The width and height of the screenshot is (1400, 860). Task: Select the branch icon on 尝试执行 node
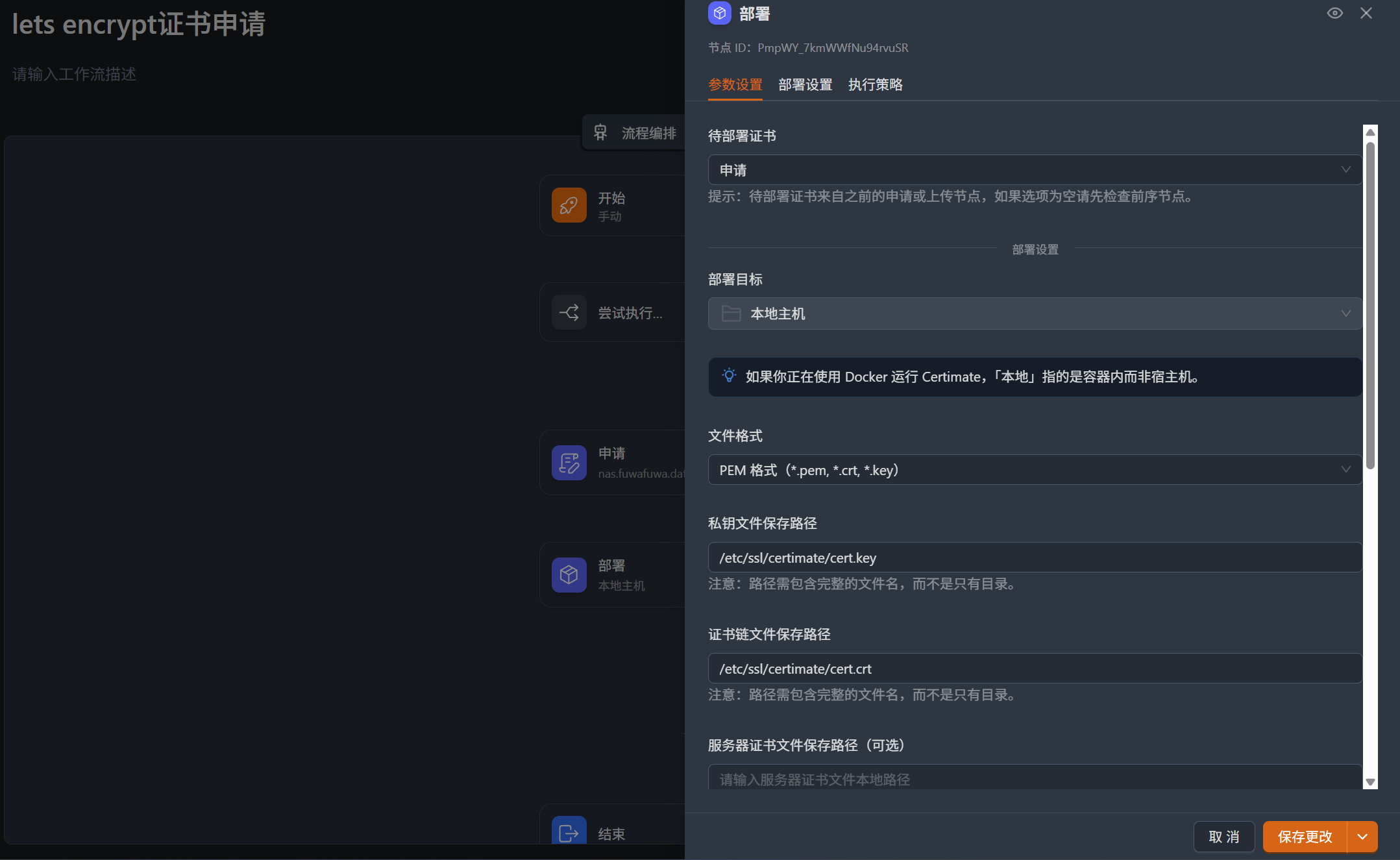568,312
